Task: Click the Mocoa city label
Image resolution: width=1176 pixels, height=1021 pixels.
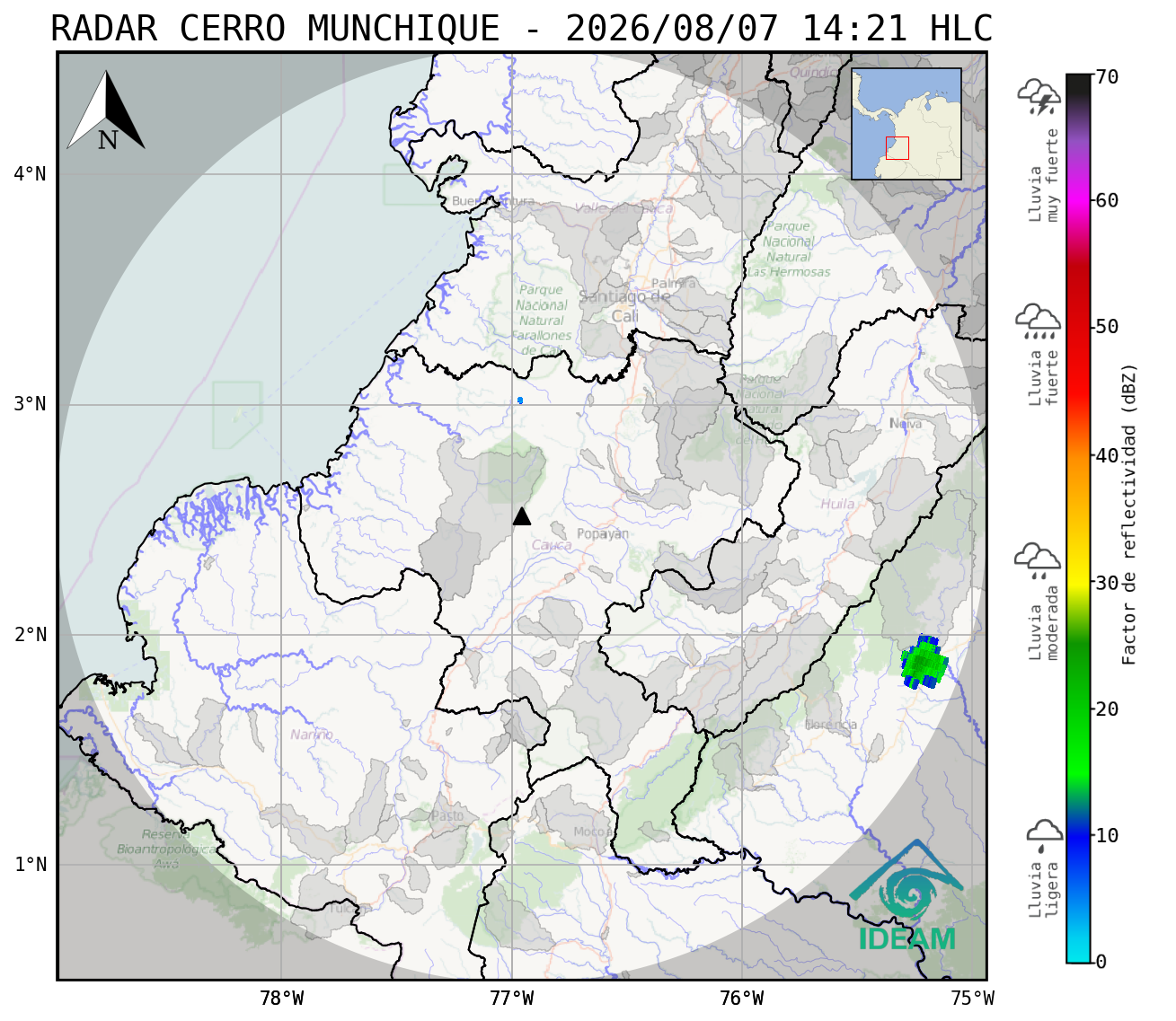Action: 592,832
